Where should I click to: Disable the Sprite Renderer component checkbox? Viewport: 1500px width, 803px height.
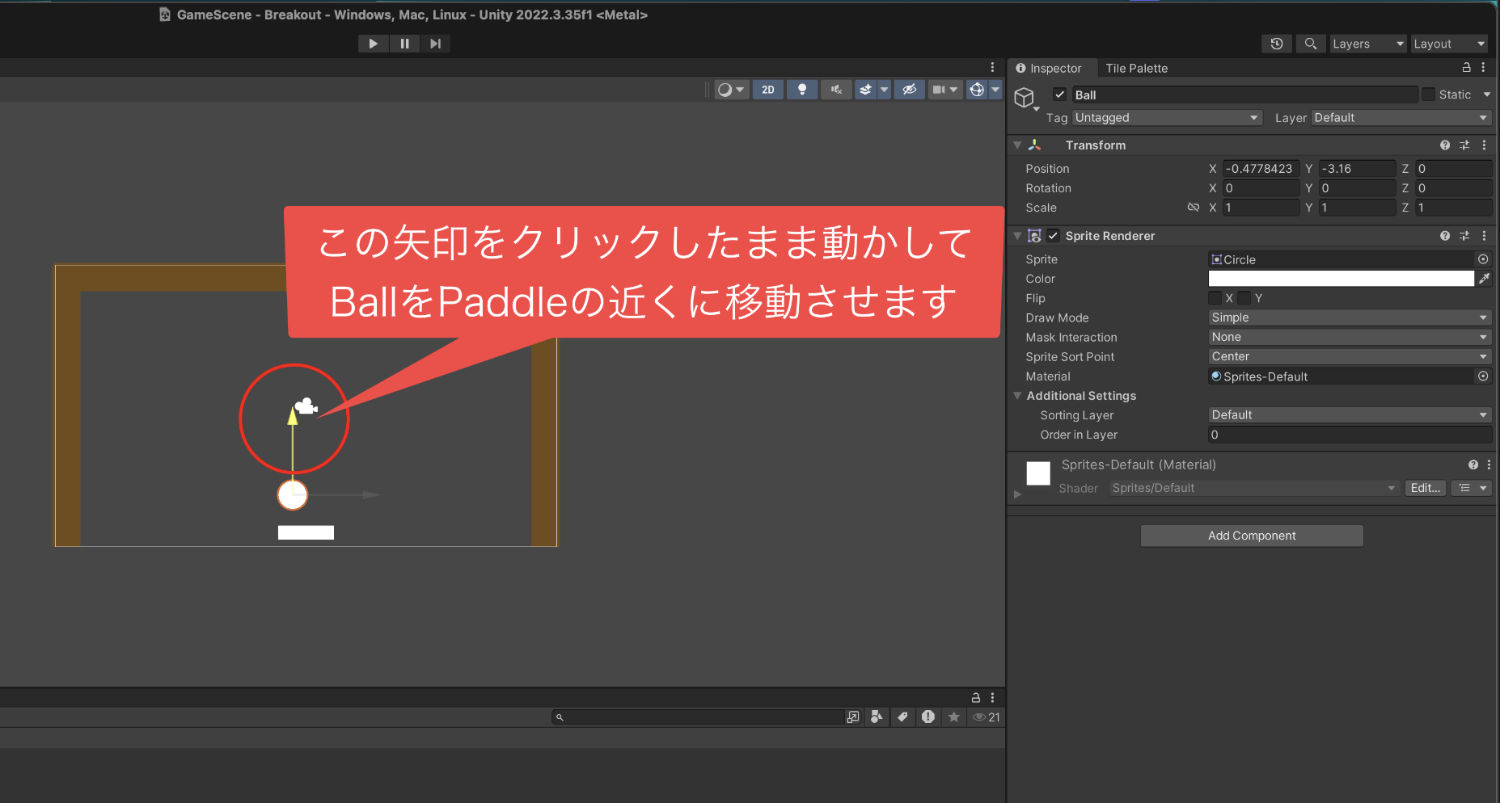pos(1053,236)
